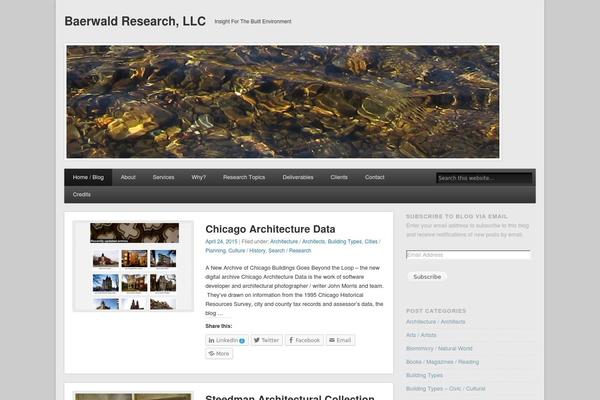Share the post on Facebook
The image size is (600, 400).
click(x=304, y=340)
